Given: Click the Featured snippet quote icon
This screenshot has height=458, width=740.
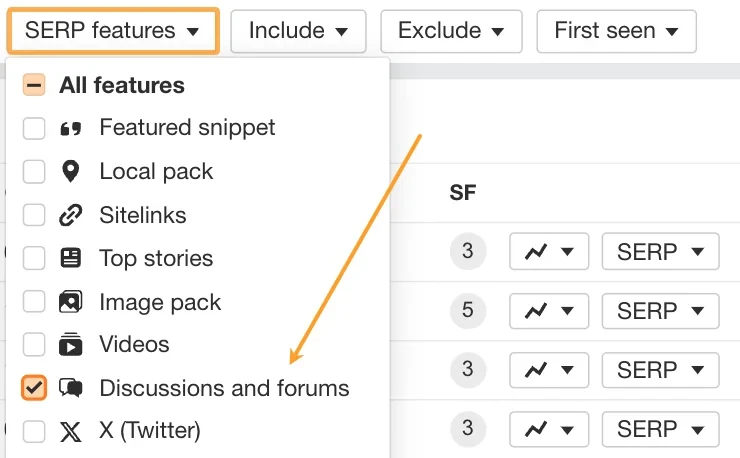Looking at the screenshot, I should [x=71, y=128].
